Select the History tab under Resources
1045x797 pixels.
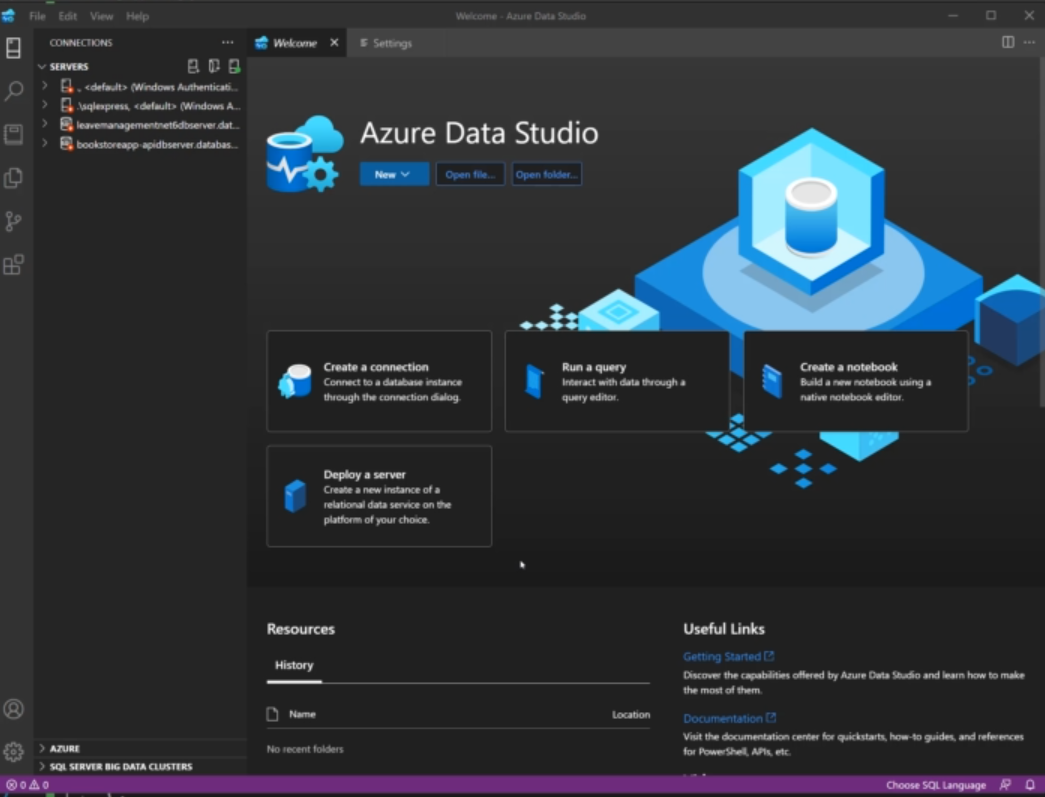294,665
